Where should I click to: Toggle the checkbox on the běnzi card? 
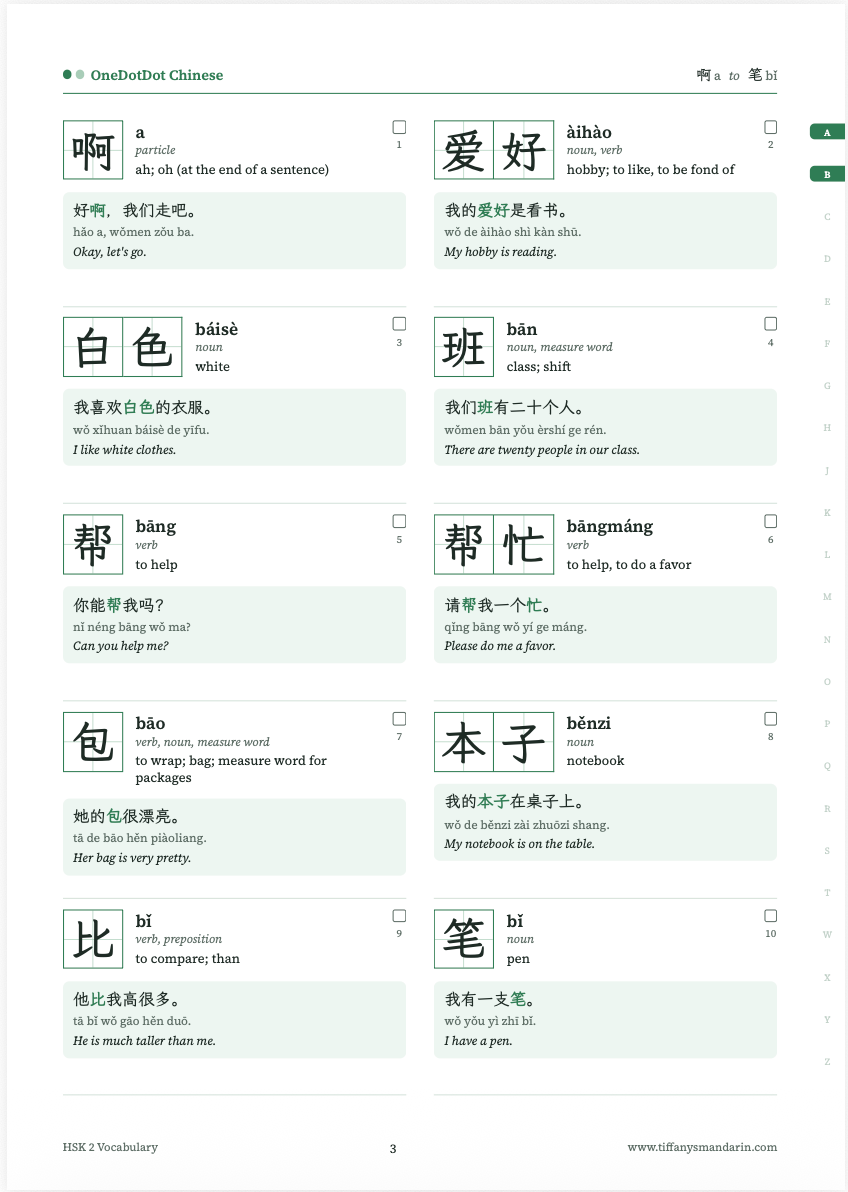pos(770,718)
